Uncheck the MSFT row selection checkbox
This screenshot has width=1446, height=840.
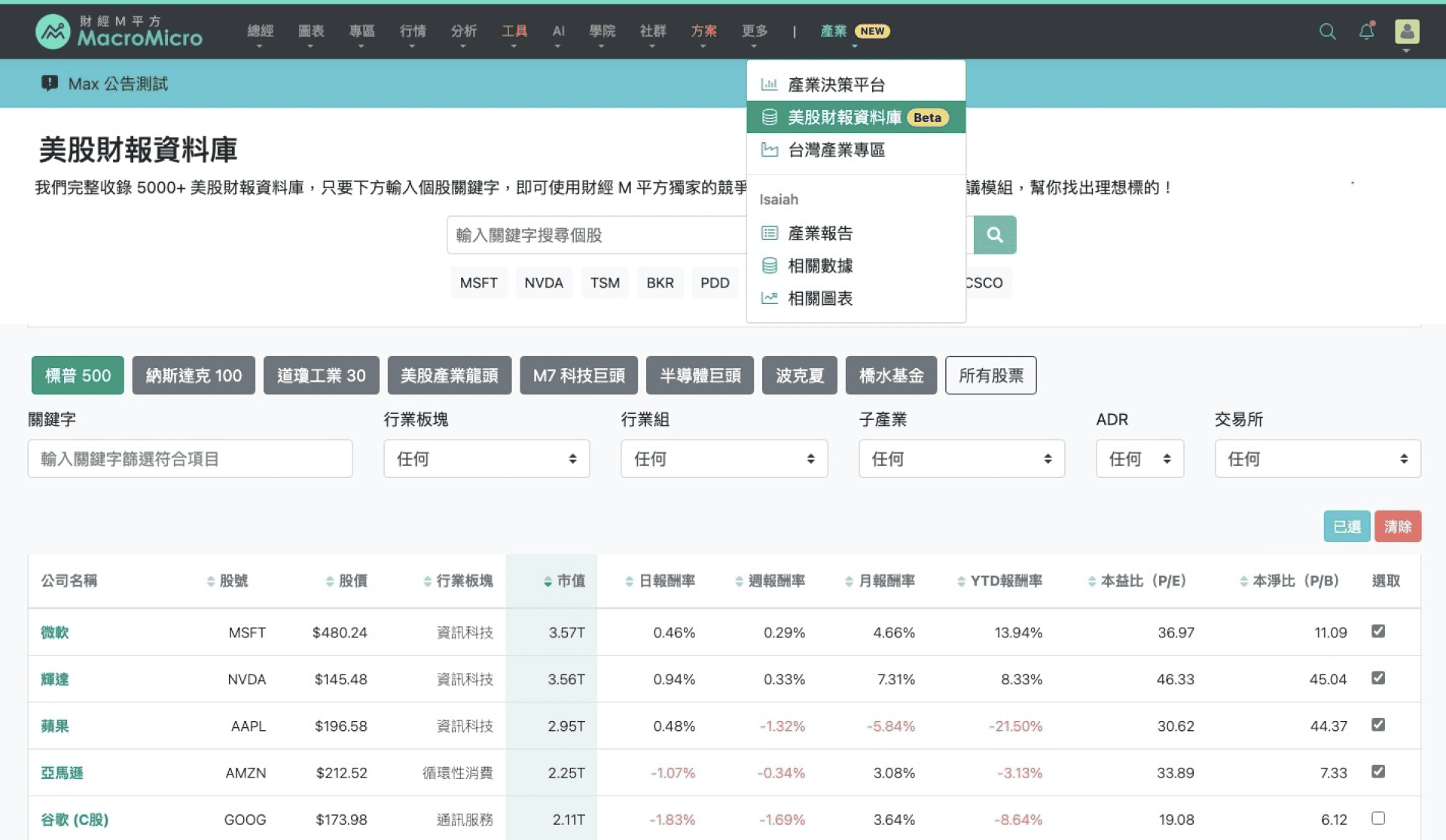(1378, 632)
